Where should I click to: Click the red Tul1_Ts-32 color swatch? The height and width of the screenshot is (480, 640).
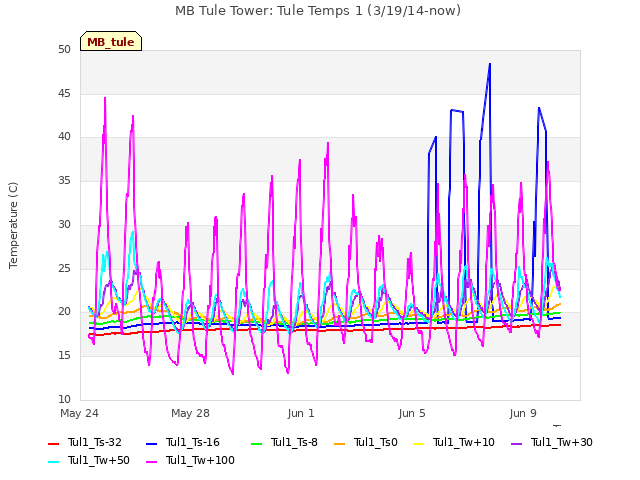click(x=53, y=444)
